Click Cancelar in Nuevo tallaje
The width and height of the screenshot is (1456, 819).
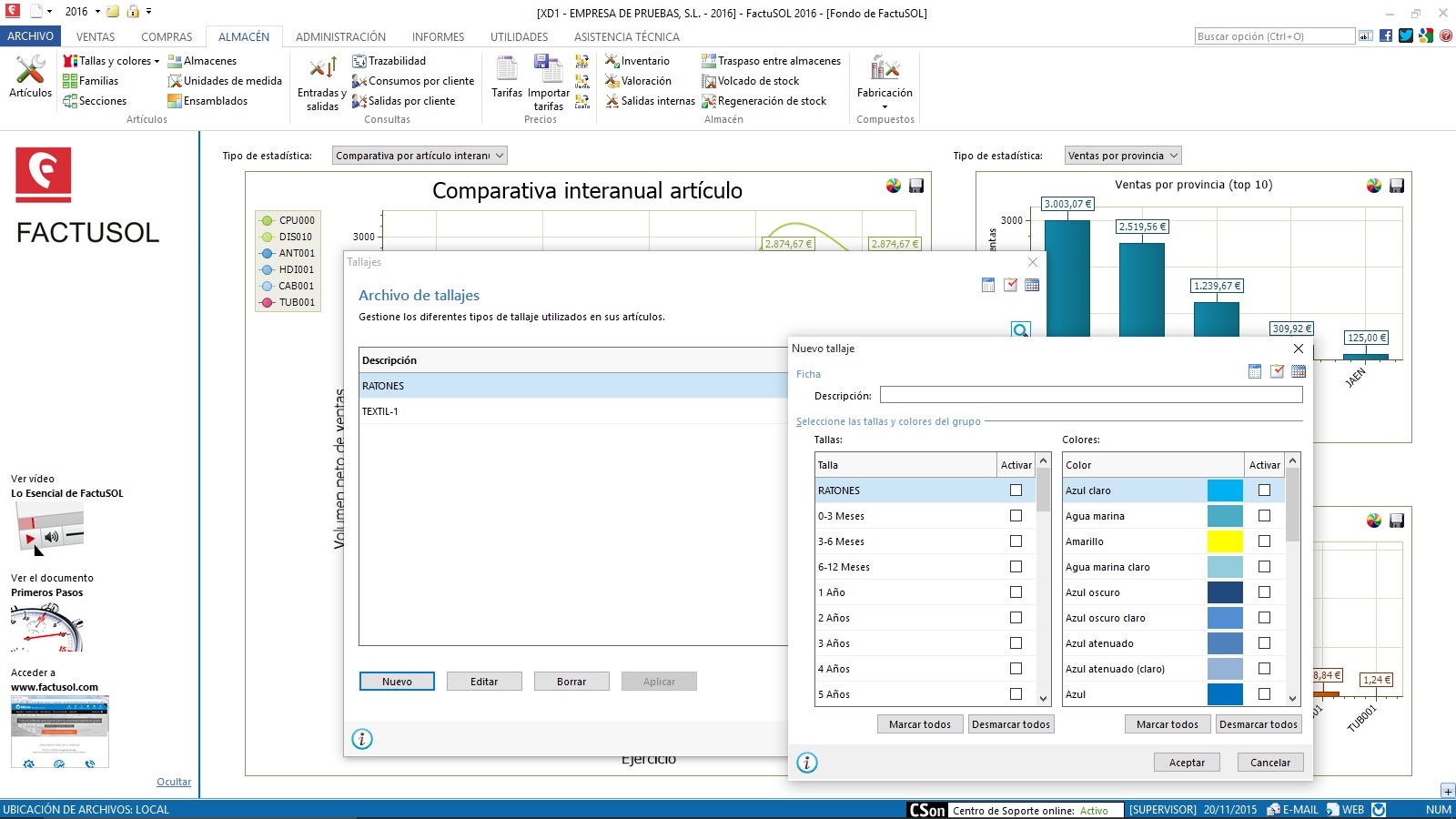[x=1270, y=763]
